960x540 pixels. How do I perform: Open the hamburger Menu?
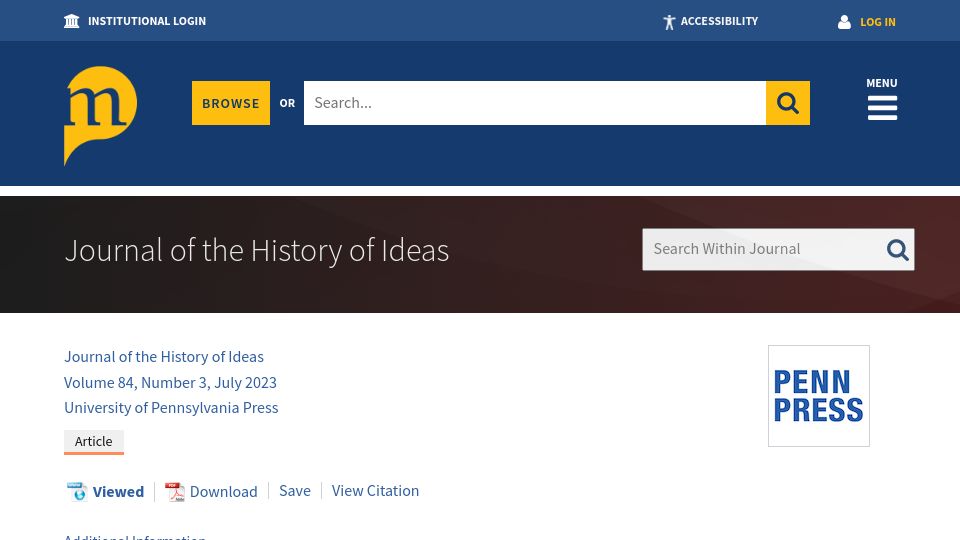point(882,99)
